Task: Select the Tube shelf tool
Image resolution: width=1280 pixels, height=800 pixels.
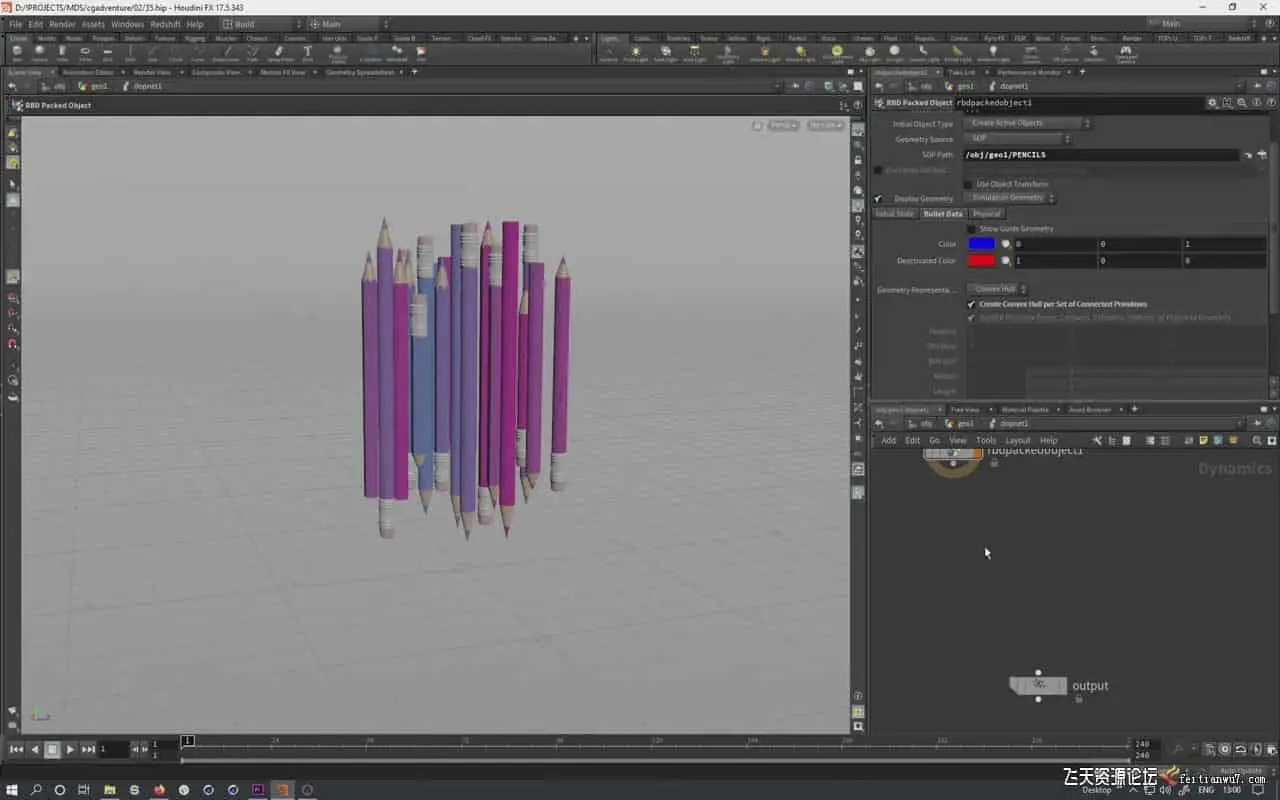Action: [x=62, y=53]
